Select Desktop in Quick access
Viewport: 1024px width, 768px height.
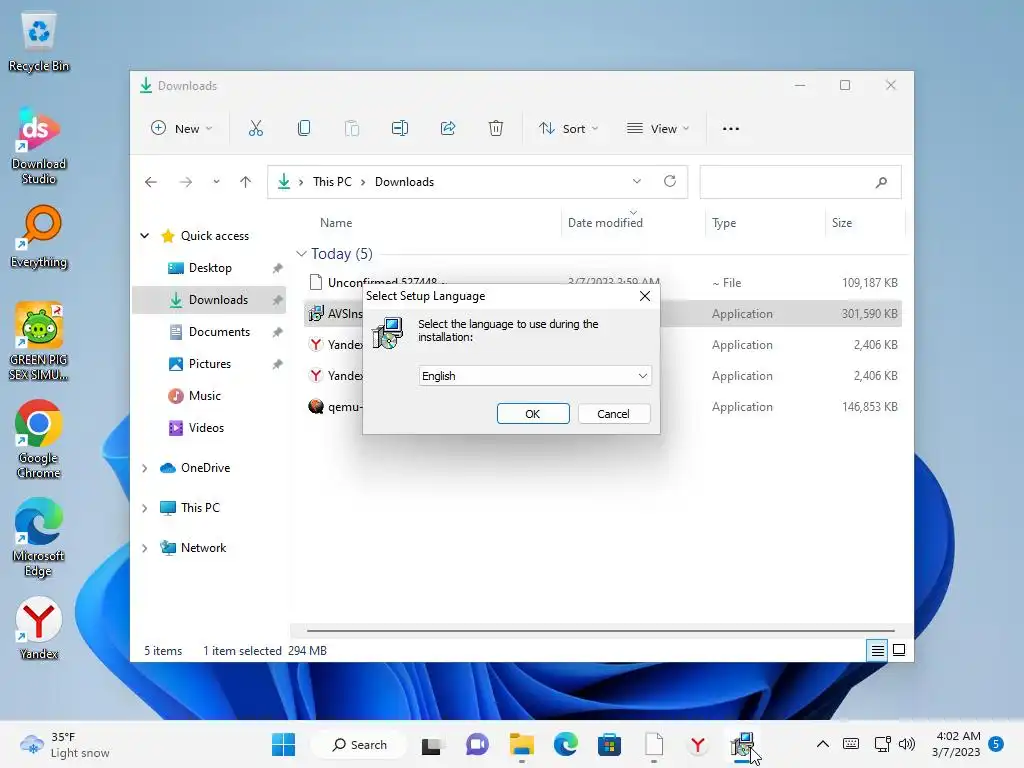coord(210,267)
